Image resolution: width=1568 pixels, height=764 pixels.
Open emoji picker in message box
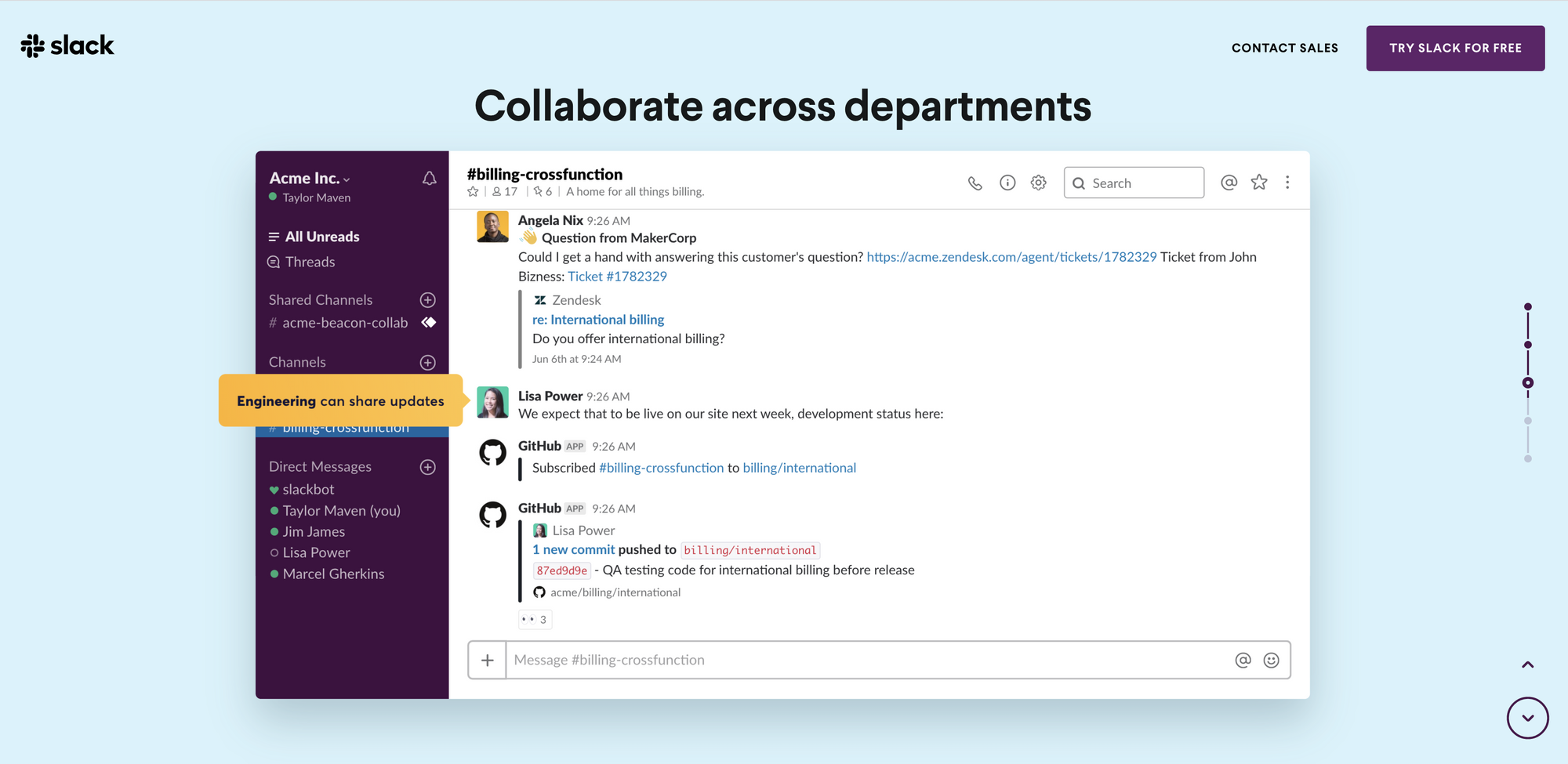[1272, 661]
